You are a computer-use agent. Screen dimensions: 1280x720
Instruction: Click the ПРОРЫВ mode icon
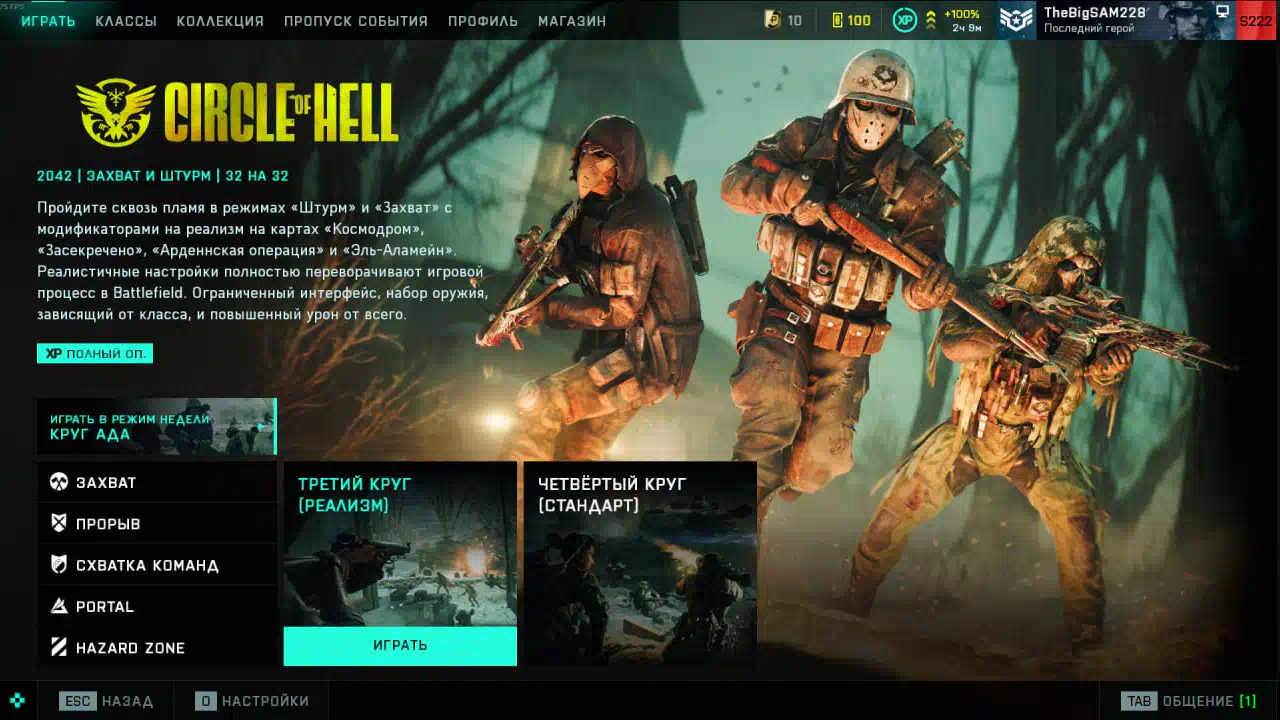(59, 523)
